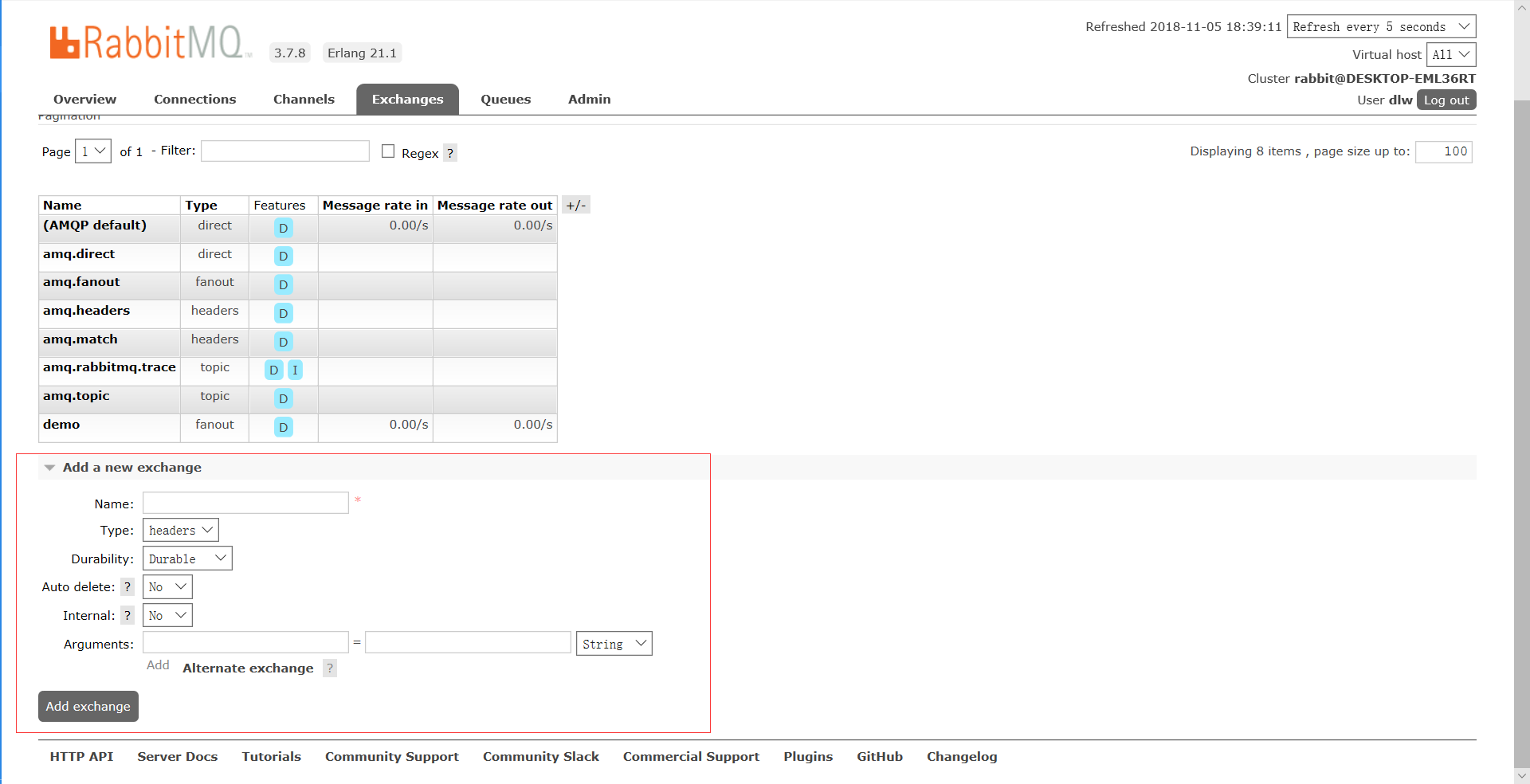Open the Community Slack footer link
The width and height of the screenshot is (1530, 784).
pyautogui.click(x=541, y=757)
